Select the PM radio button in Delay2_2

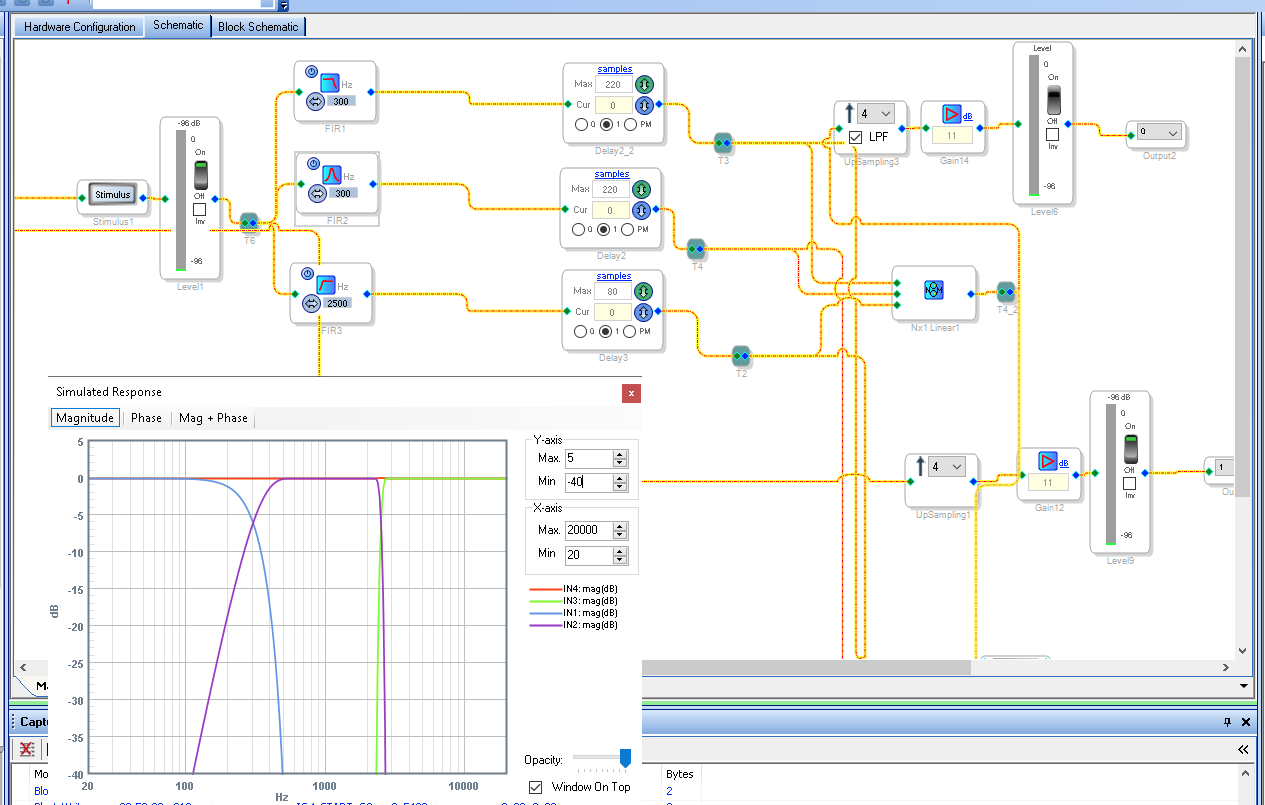(628, 126)
